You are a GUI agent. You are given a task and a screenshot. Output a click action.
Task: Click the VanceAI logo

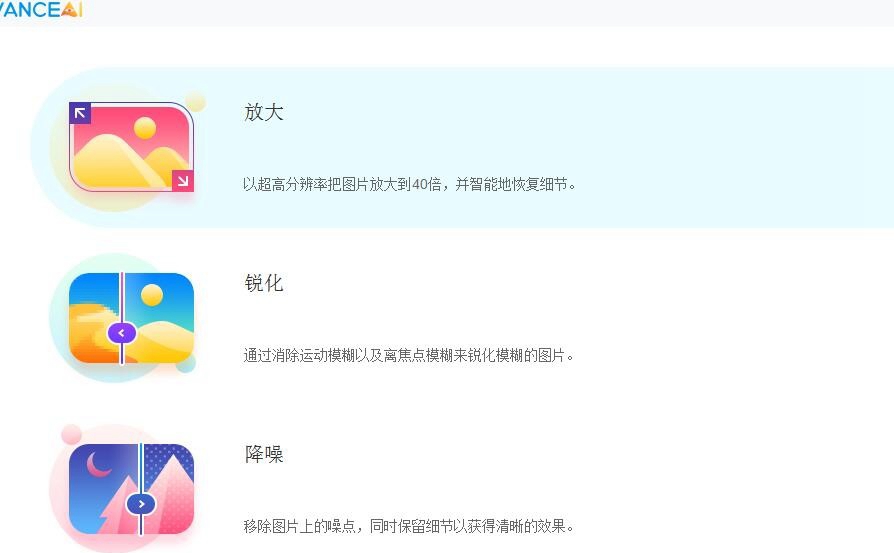(x=41, y=9)
